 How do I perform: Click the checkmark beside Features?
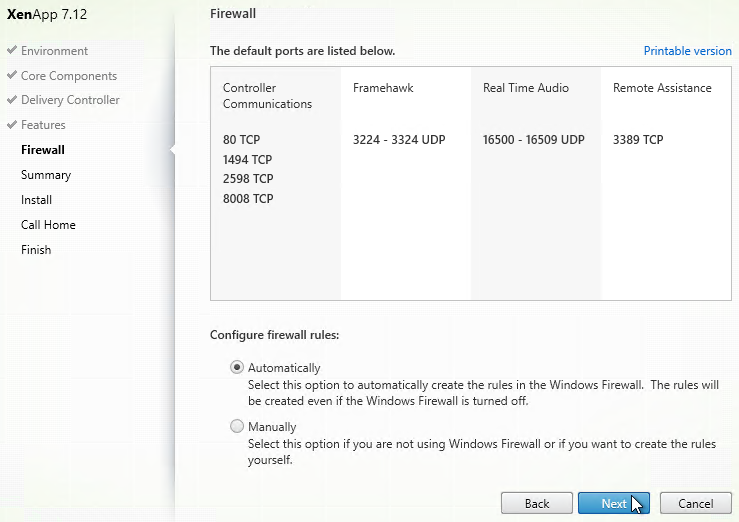pyautogui.click(x=12, y=124)
